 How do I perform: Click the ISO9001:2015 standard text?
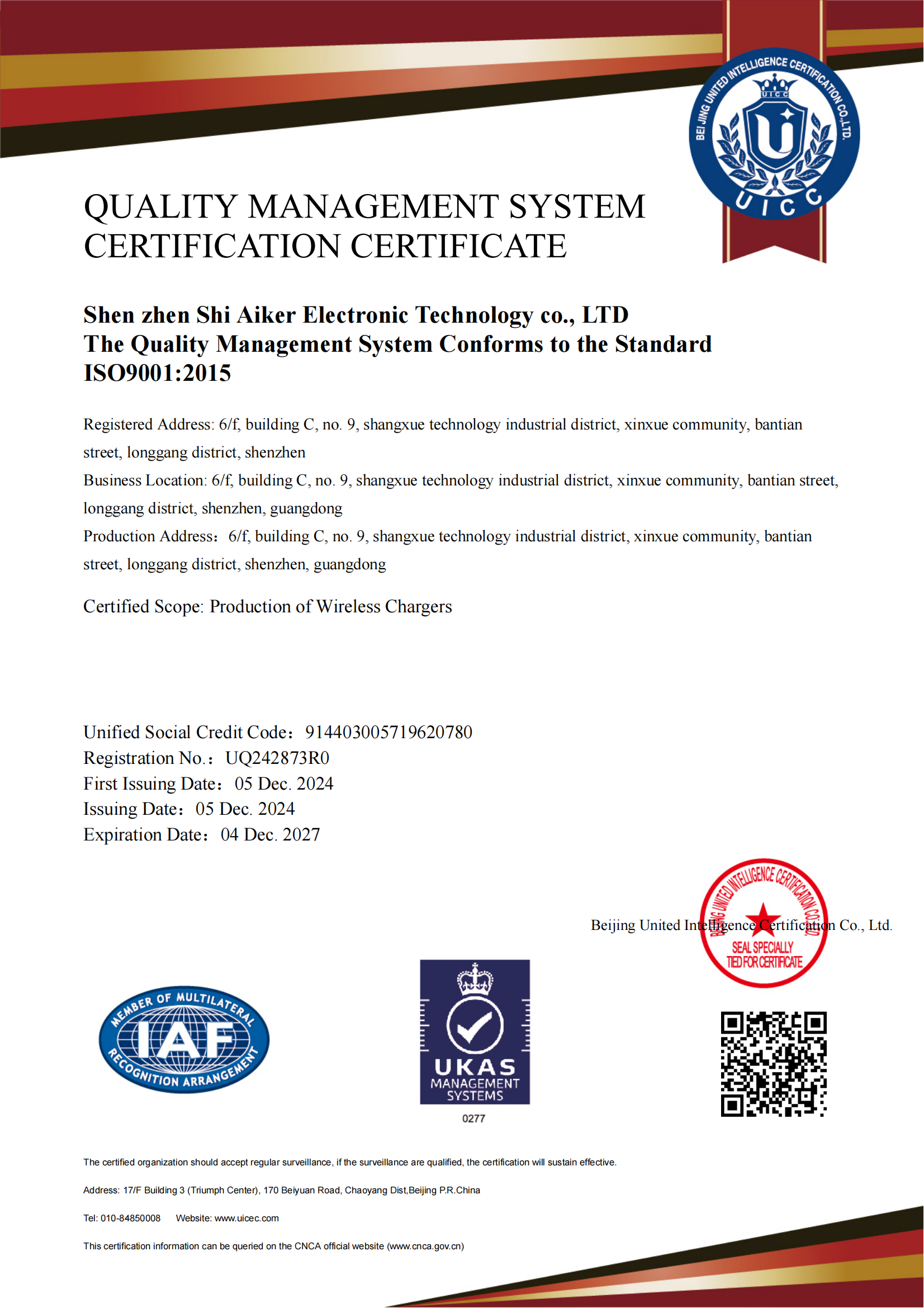(157, 373)
